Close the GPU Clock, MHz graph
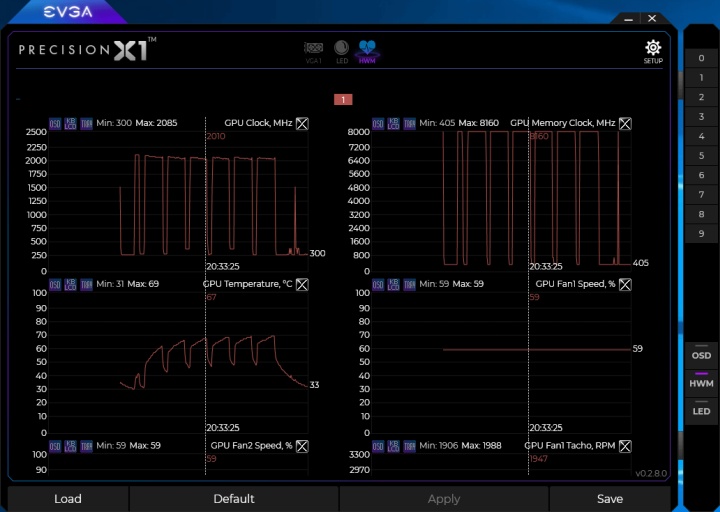 [x=302, y=124]
